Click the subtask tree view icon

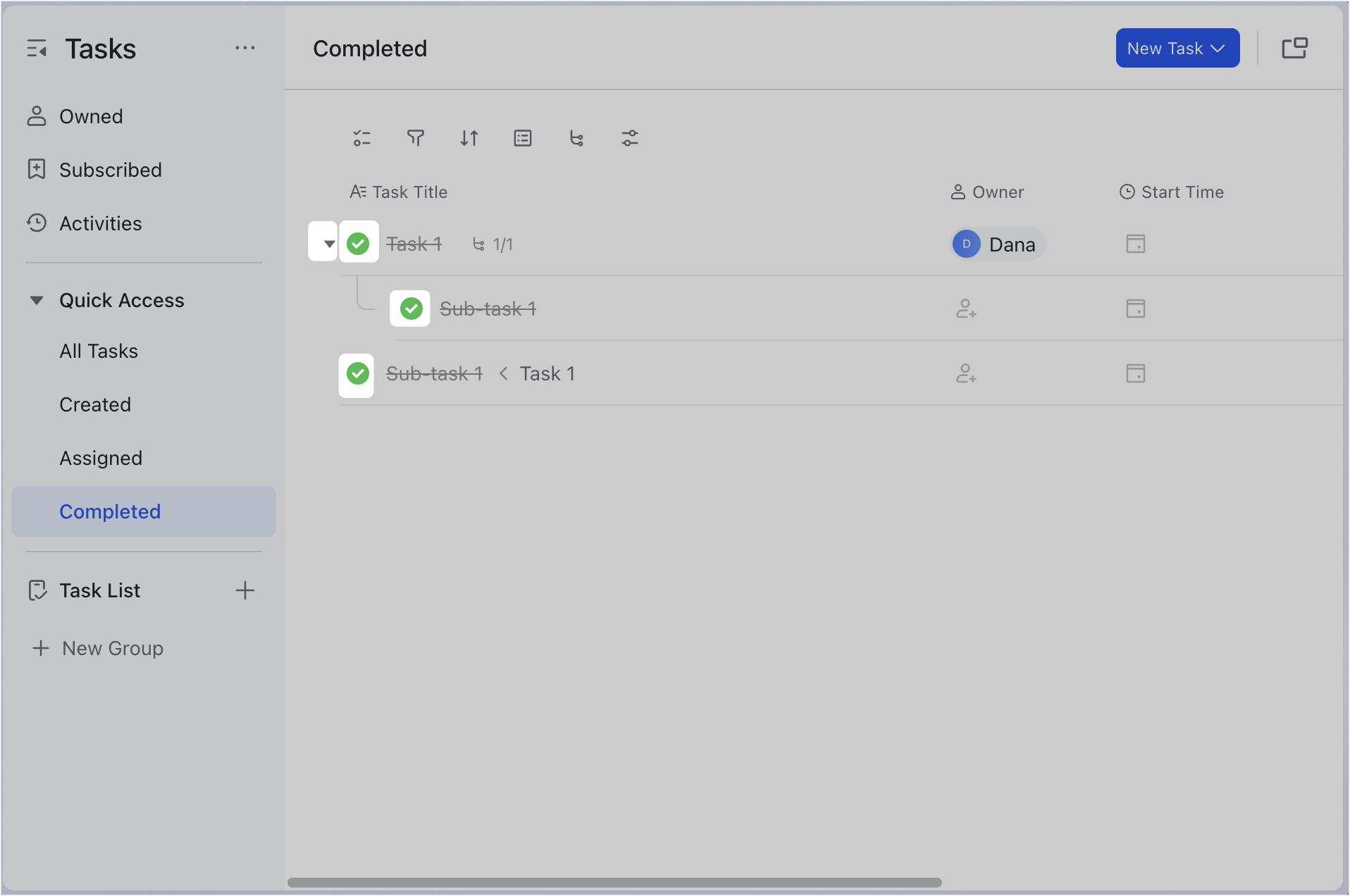point(576,138)
